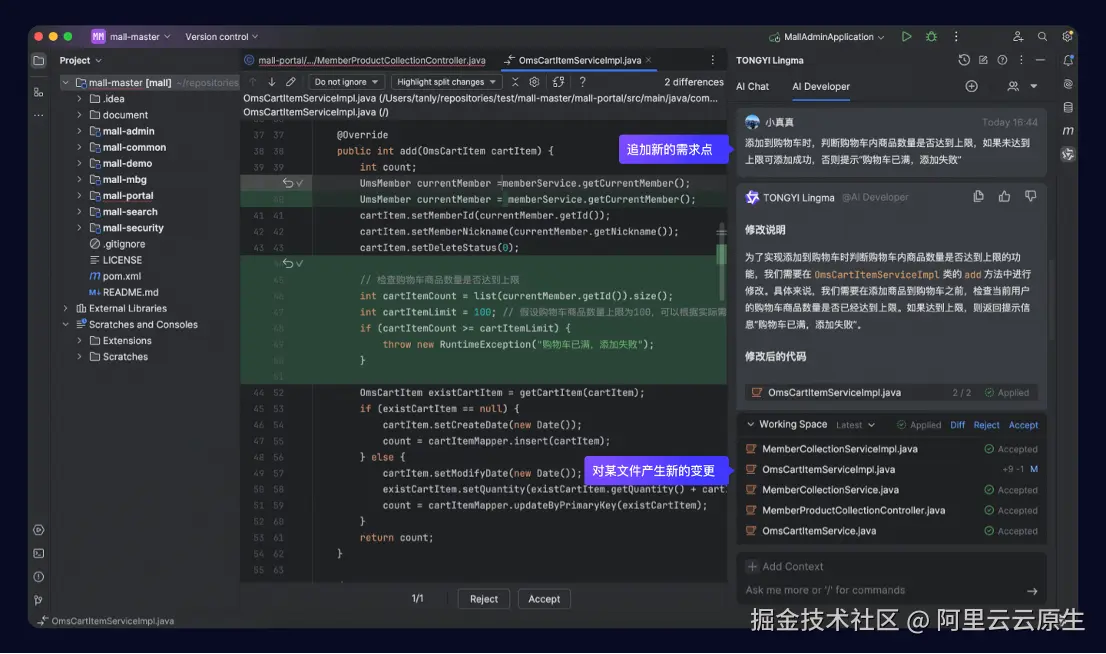This screenshot has height=654, width=1106.
Task: Open the search everywhere magnifier icon
Action: [x=1042, y=37]
